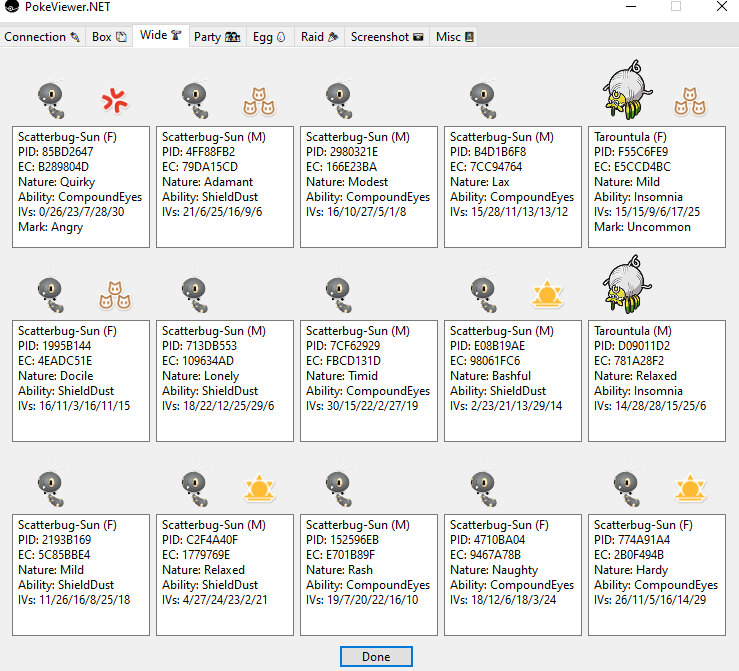Select the Wide tab
739x671 pixels.
coord(161,35)
